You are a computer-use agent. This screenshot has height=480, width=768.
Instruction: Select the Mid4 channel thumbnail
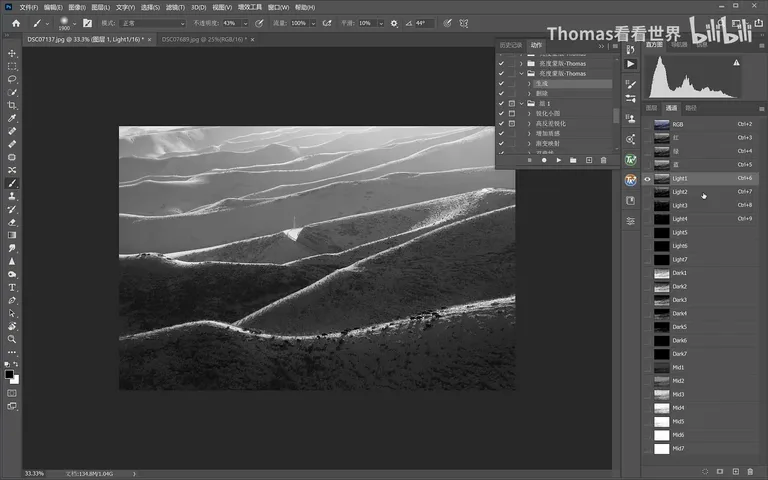pyautogui.click(x=662, y=408)
